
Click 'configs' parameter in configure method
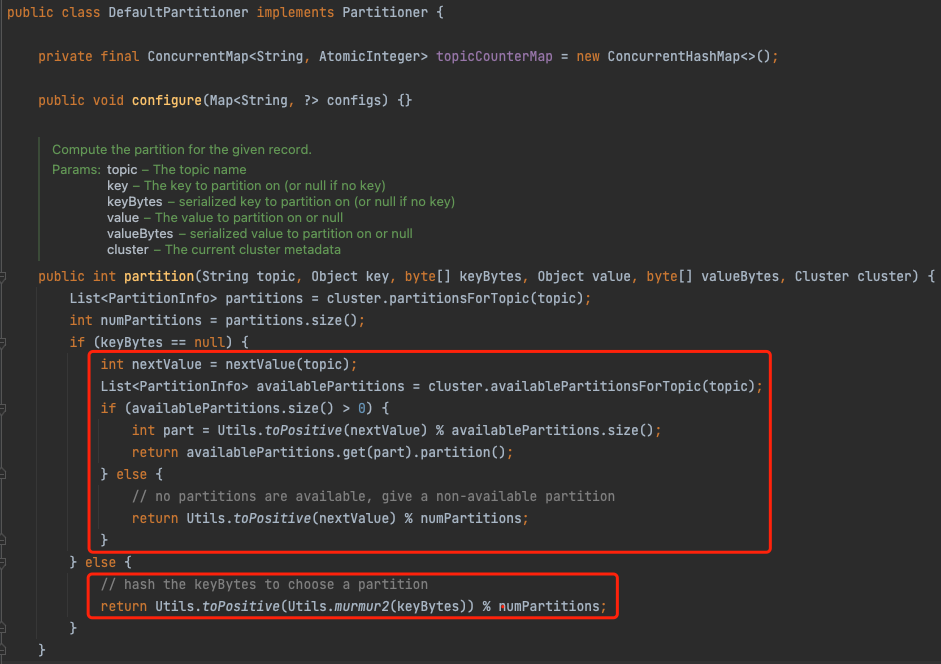354,100
